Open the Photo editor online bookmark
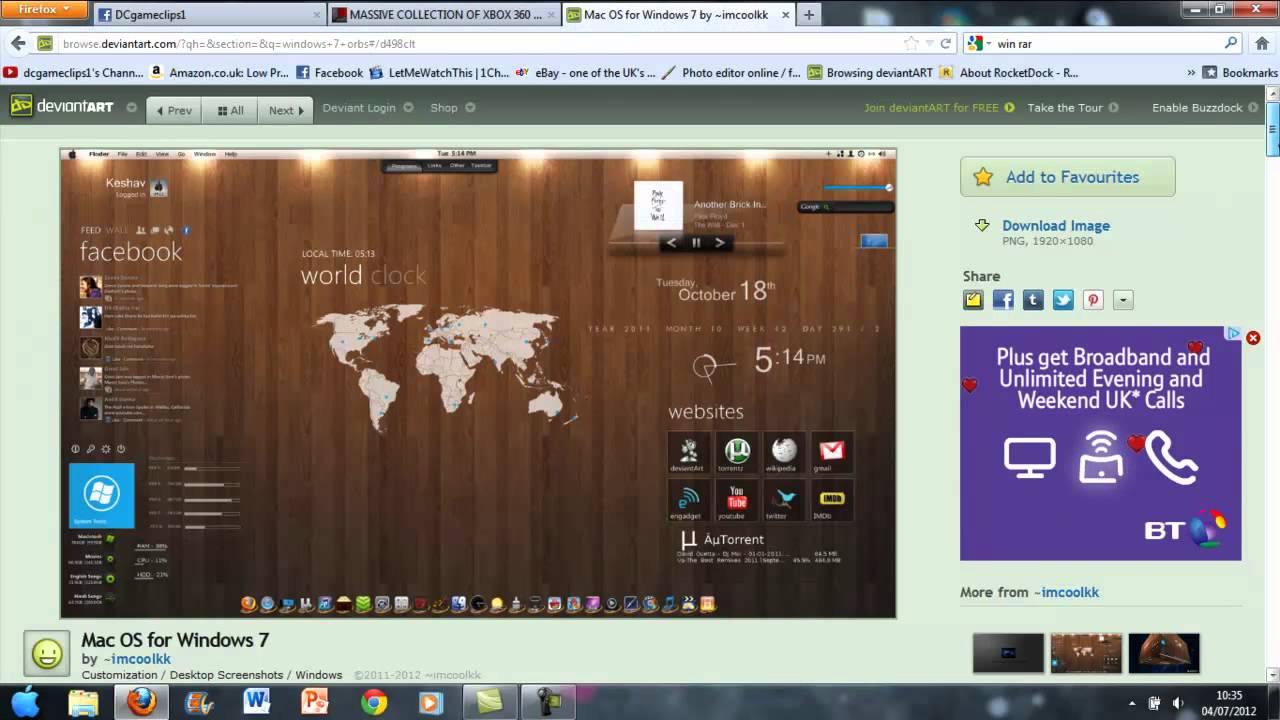 pyautogui.click(x=732, y=72)
